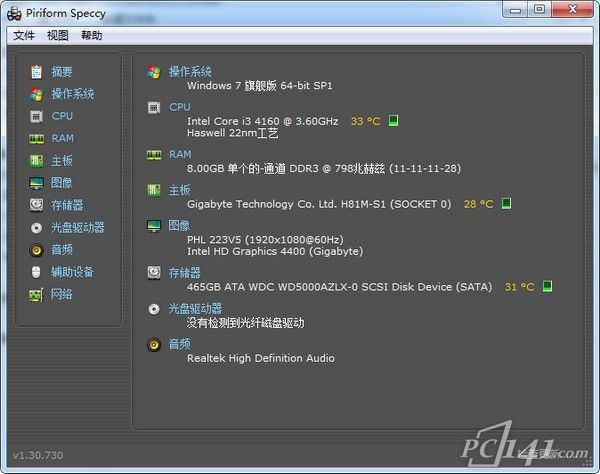Image resolution: width=600 pixels, height=474 pixels.
Task: Click the Windows flag icon in summary panel
Action: [154, 72]
